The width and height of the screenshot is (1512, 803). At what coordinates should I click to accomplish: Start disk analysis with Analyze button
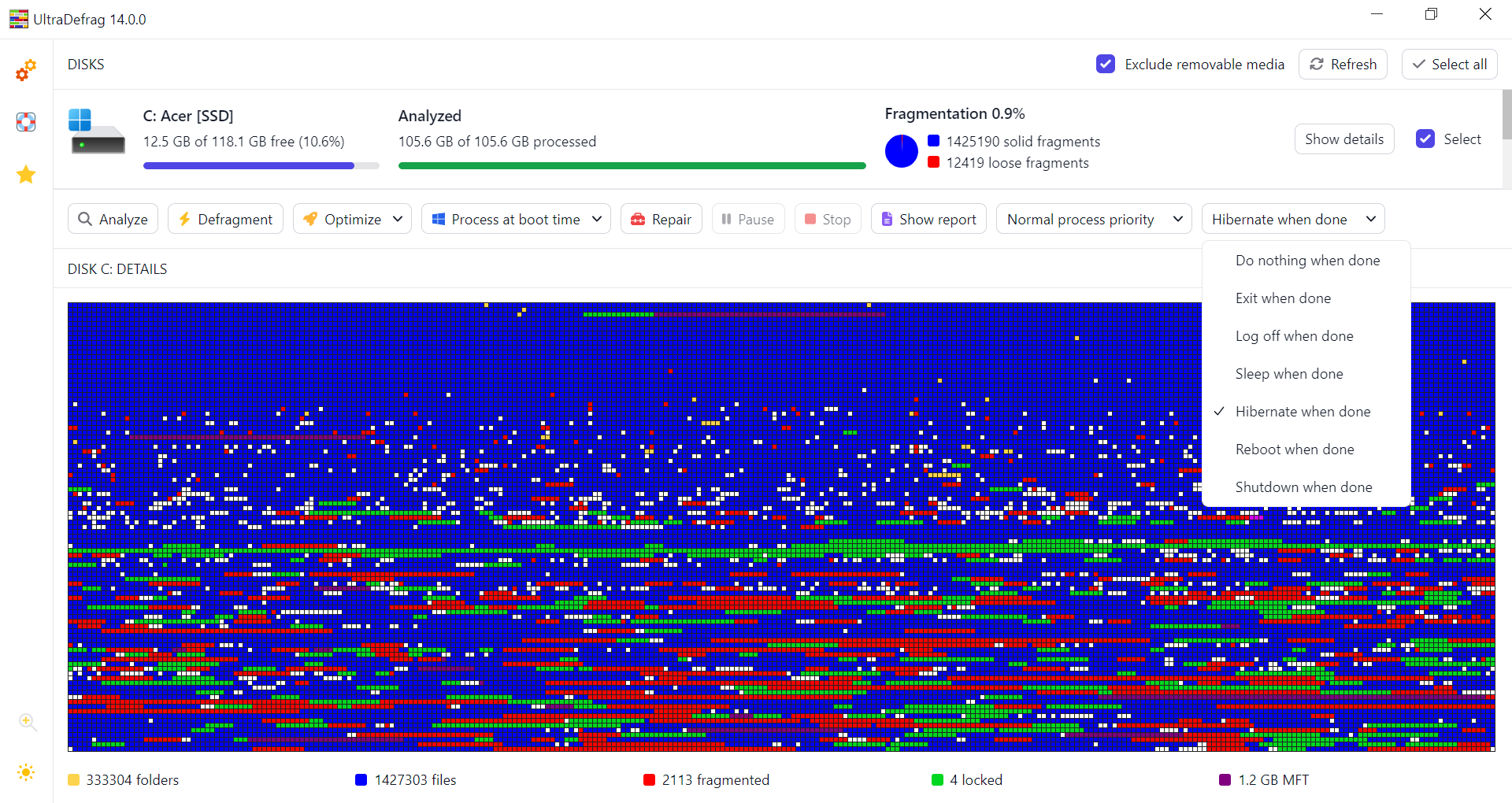point(113,219)
